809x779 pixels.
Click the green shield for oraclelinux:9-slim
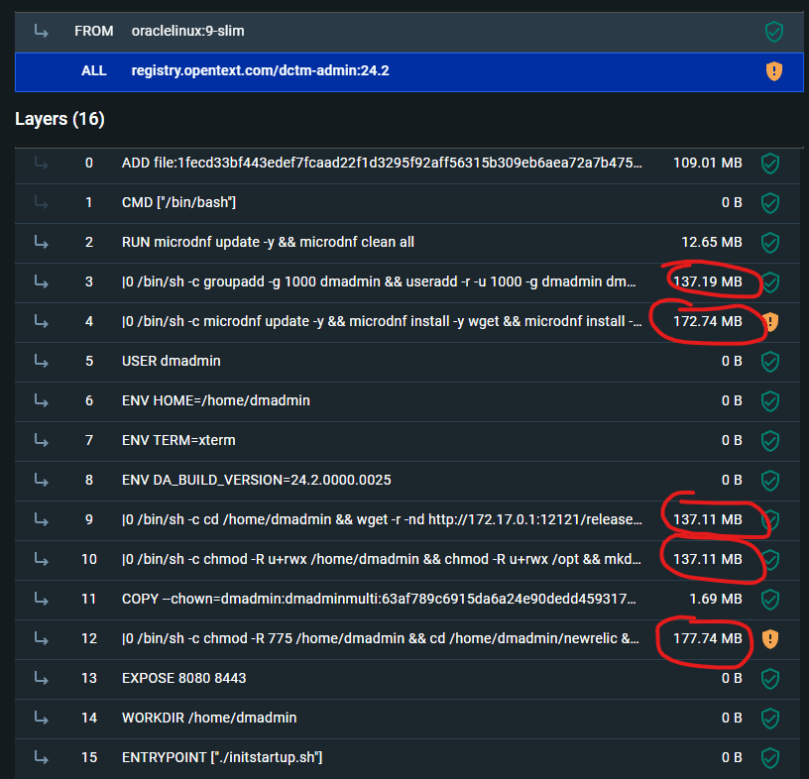pos(773,31)
